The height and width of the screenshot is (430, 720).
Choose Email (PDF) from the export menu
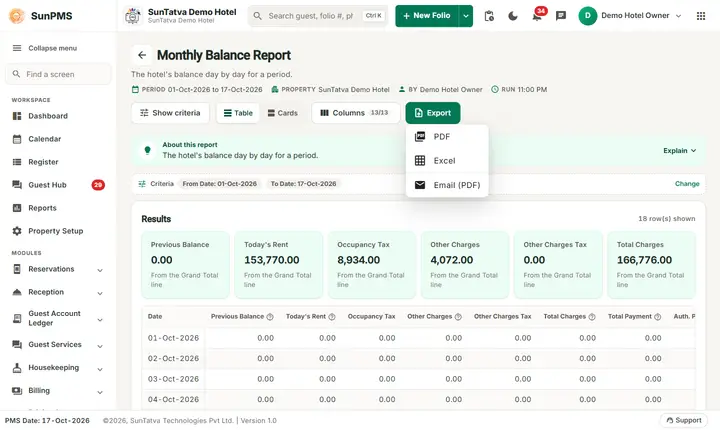tap(447, 185)
